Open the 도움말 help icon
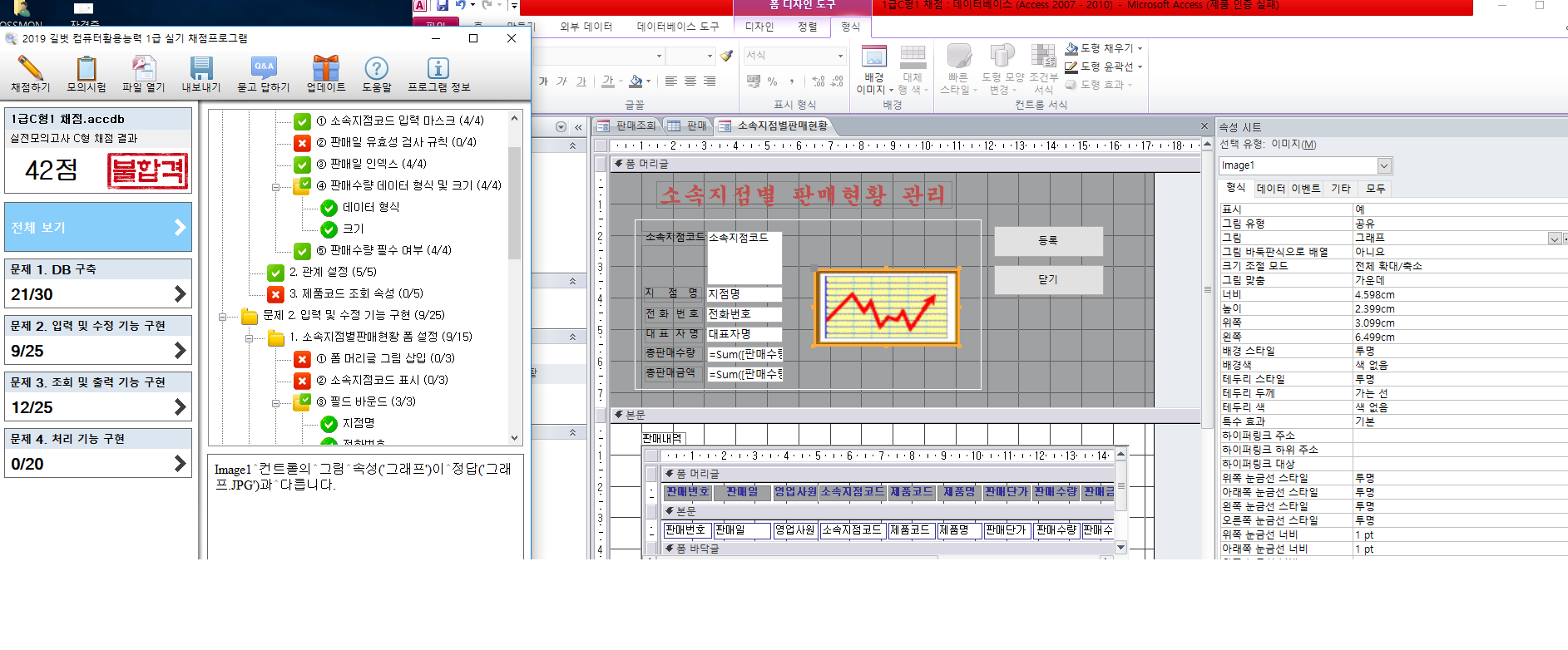This screenshot has height=650, width=1568. [376, 68]
